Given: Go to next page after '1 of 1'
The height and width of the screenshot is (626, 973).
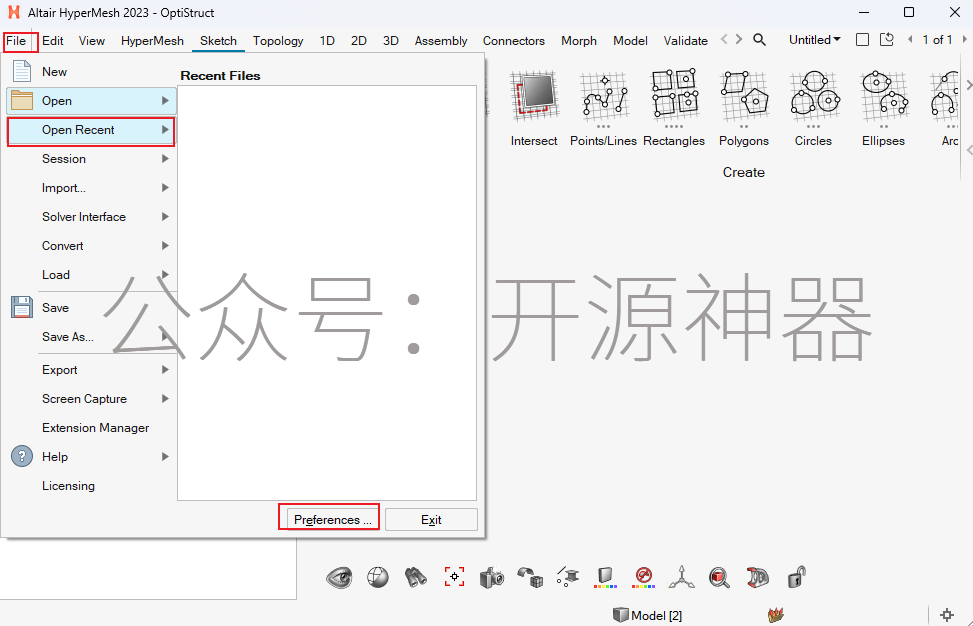Looking at the screenshot, I should click(964, 40).
